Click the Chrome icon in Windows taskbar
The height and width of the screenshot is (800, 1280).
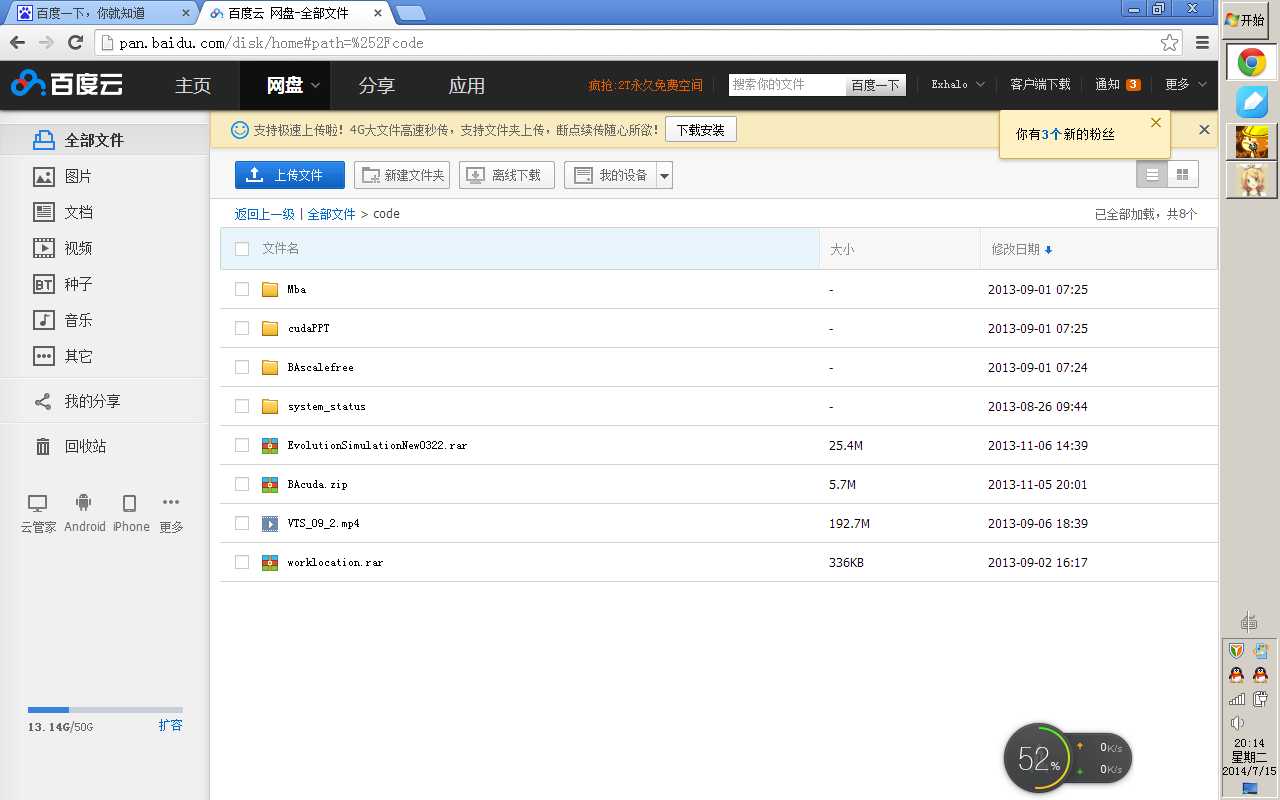1251,63
